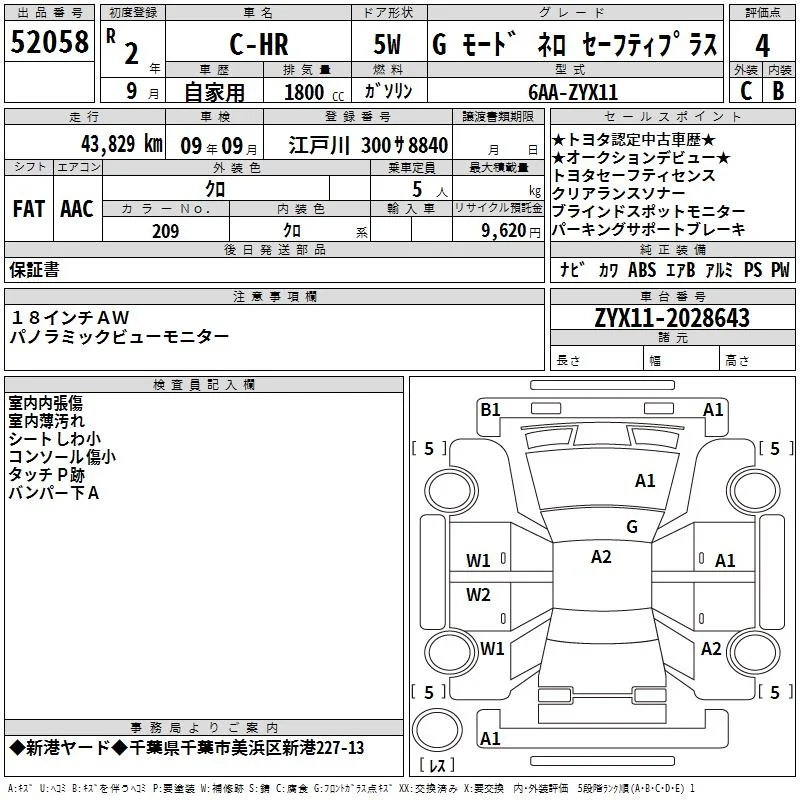Click mileage 43,829 km
Viewport: 800px width, 800px height.
tap(122, 144)
